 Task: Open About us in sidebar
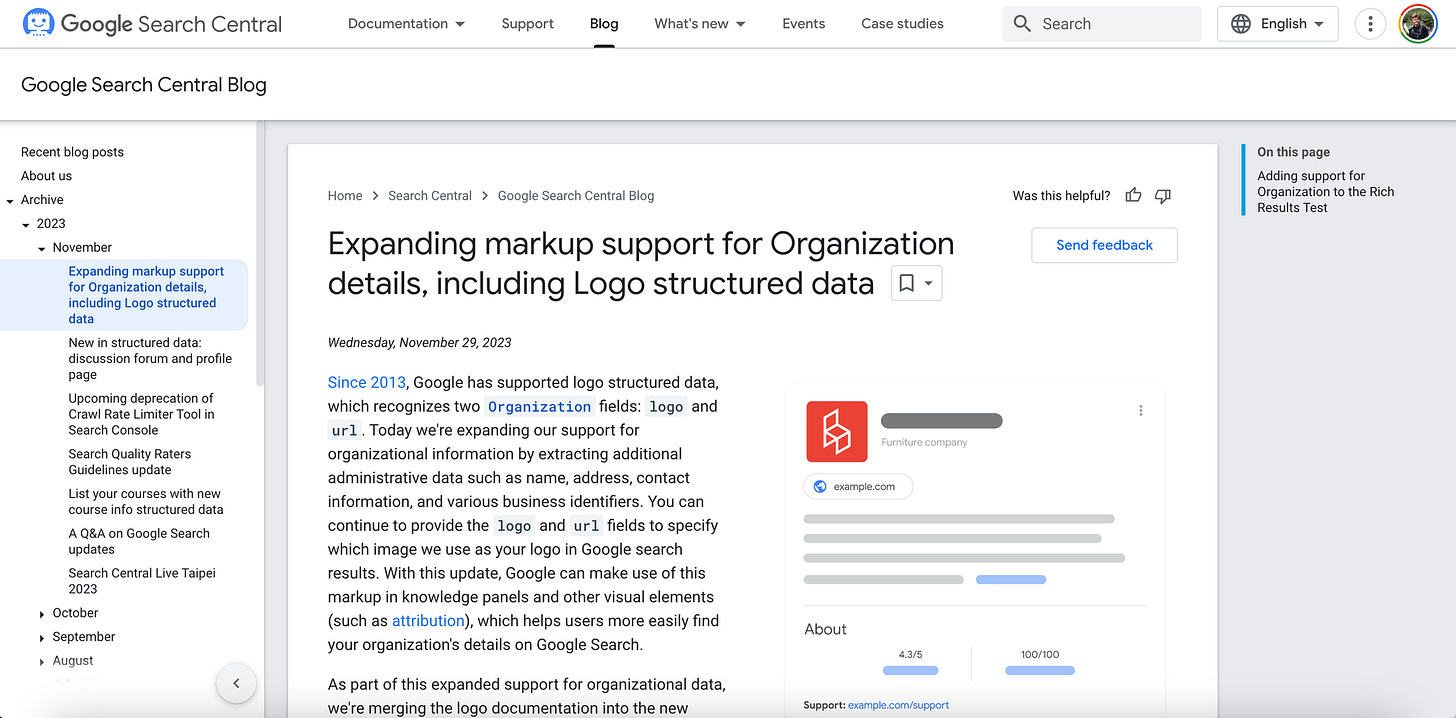point(46,176)
